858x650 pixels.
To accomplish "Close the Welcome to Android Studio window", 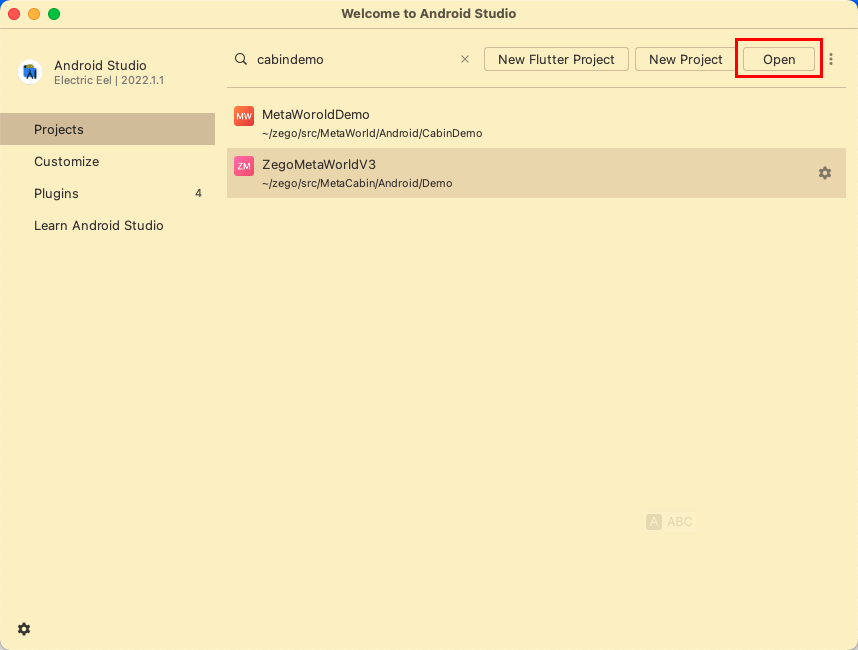I will click(x=13, y=14).
